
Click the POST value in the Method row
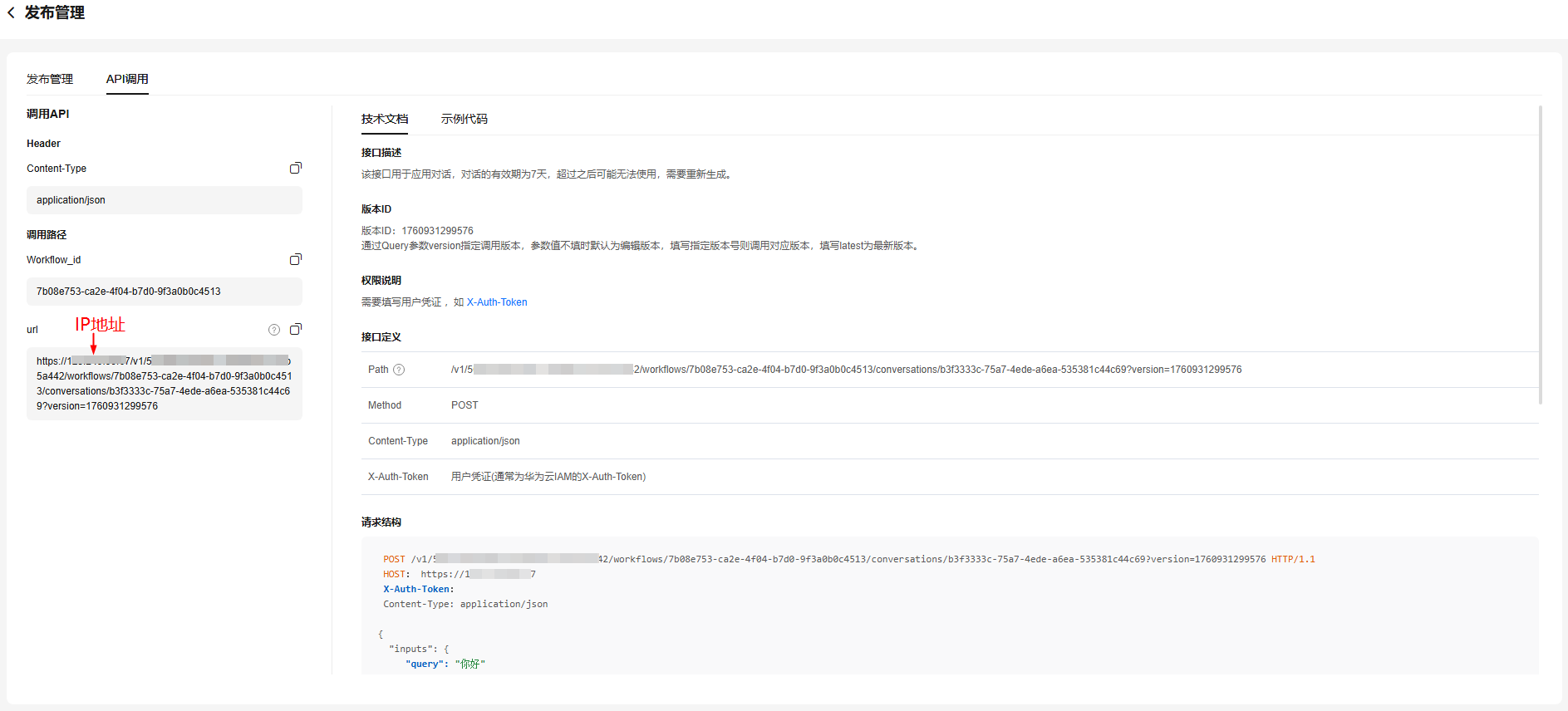[x=465, y=405]
